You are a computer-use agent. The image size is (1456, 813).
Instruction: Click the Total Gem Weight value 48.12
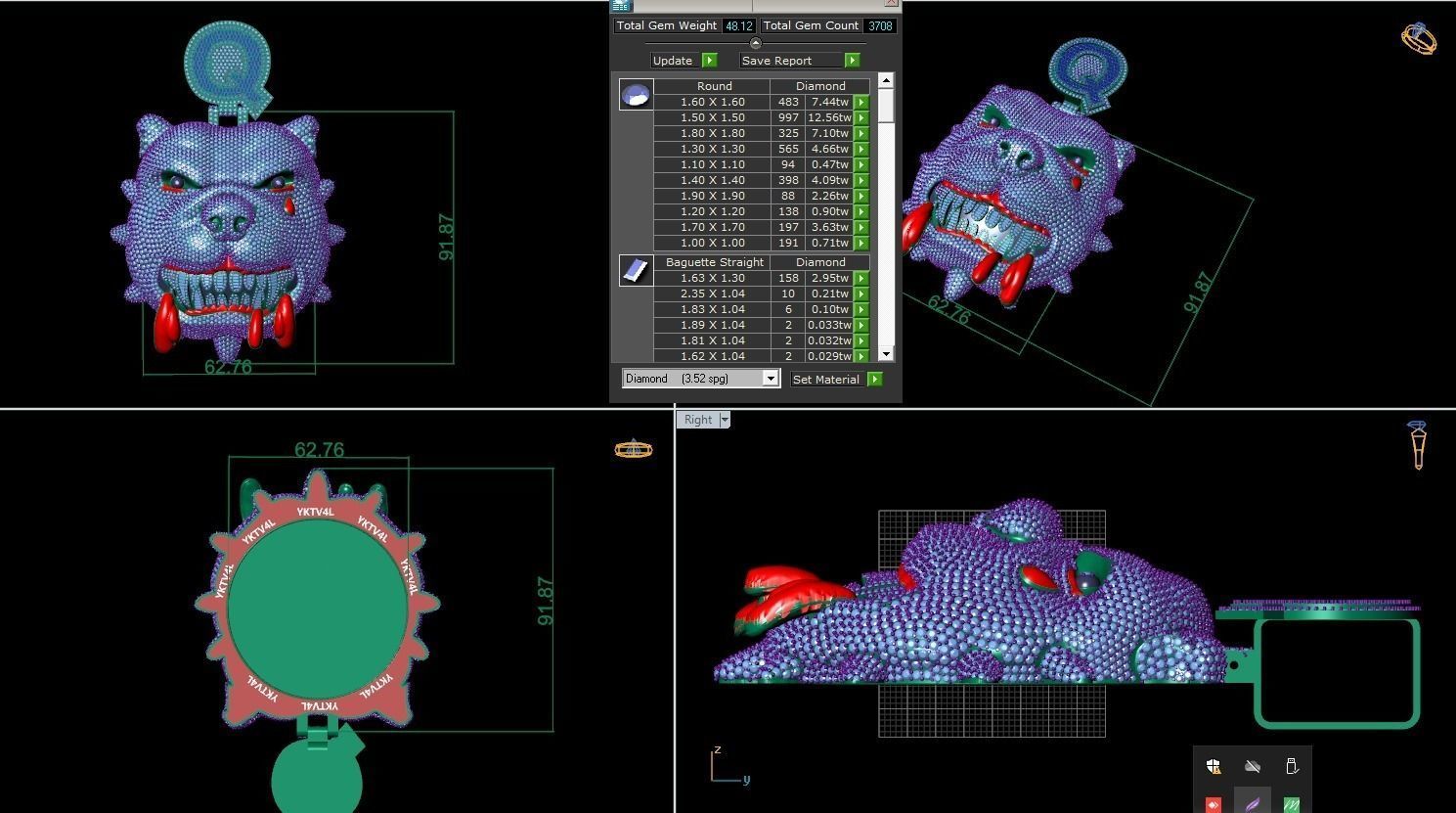pos(739,26)
